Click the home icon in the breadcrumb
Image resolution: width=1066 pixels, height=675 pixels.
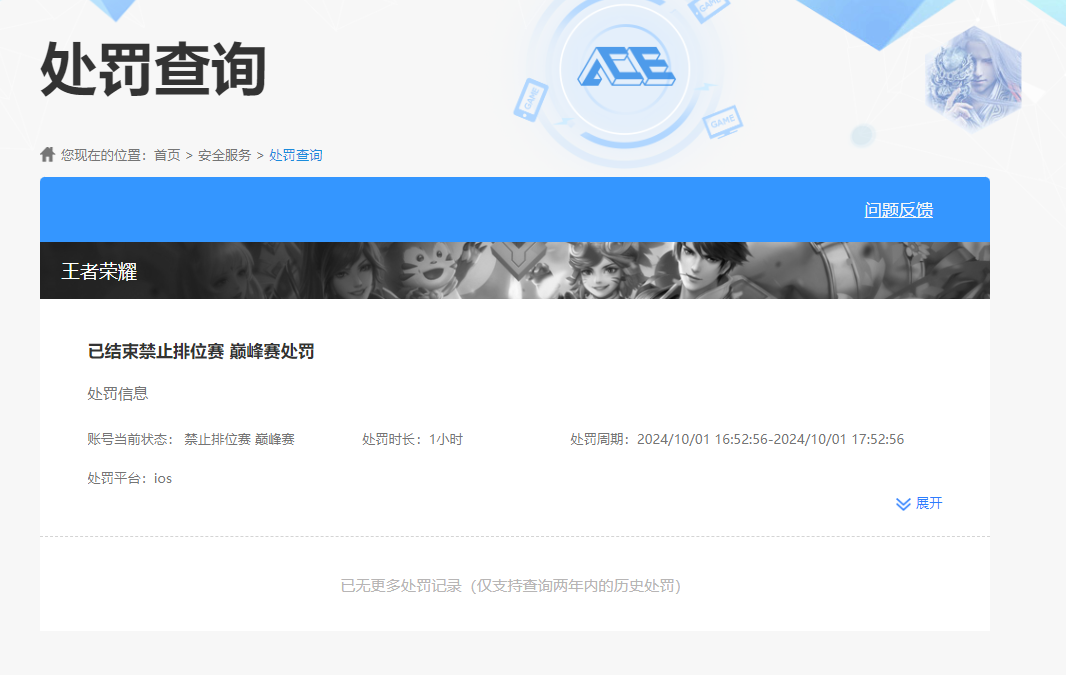click(x=46, y=153)
